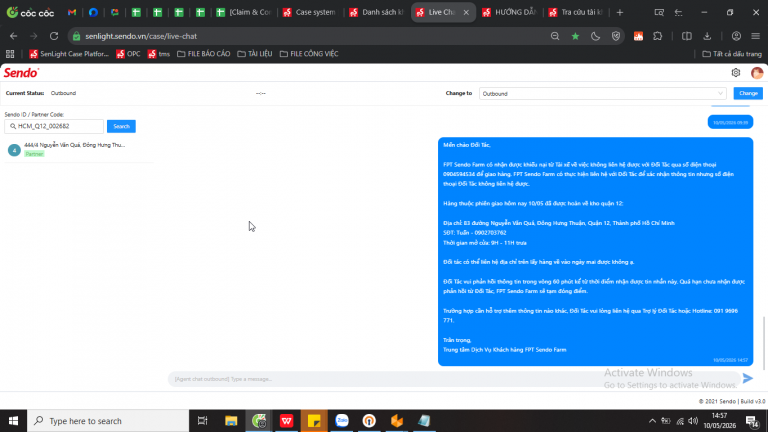Reload the current page
Viewport: 768px width, 432px height.
pyautogui.click(x=54, y=36)
